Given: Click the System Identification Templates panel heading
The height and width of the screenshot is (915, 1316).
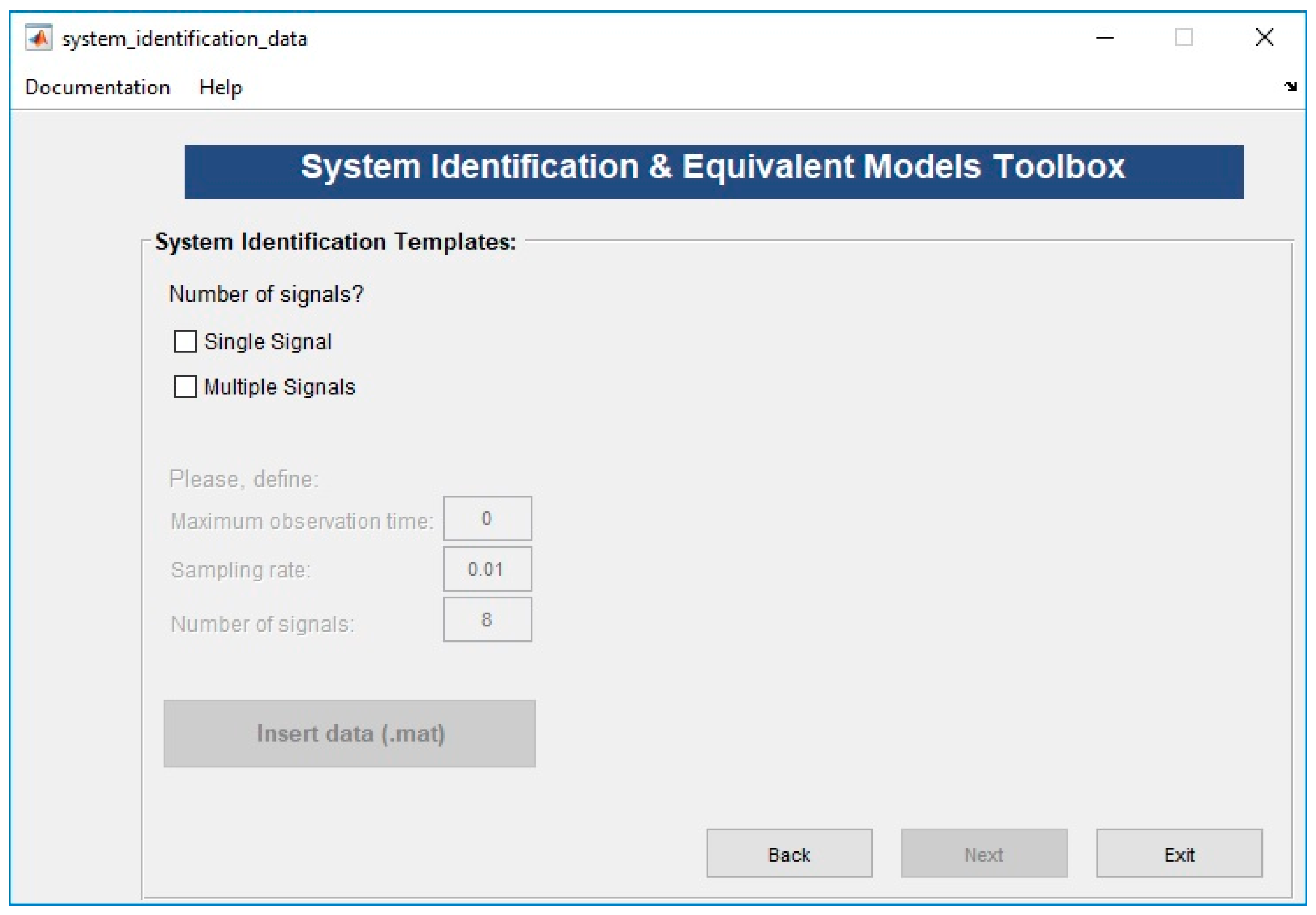Looking at the screenshot, I should point(335,242).
